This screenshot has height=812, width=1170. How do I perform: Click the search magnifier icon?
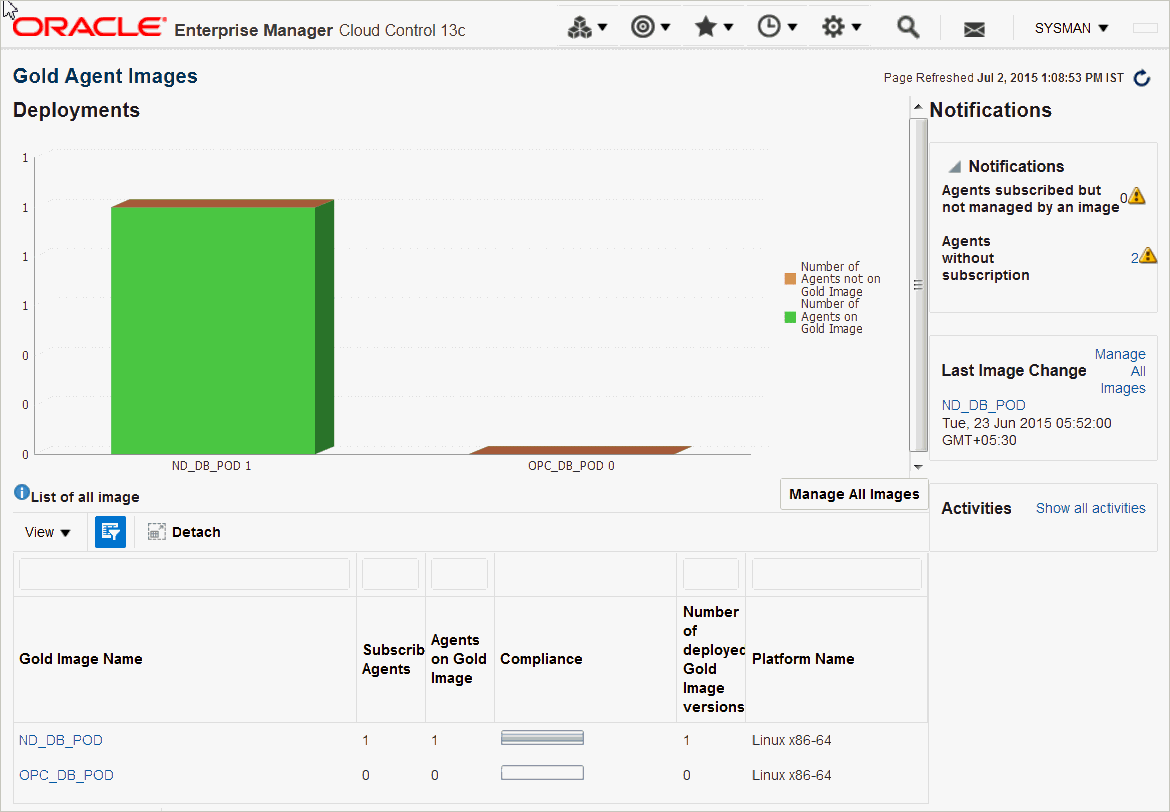click(907, 28)
